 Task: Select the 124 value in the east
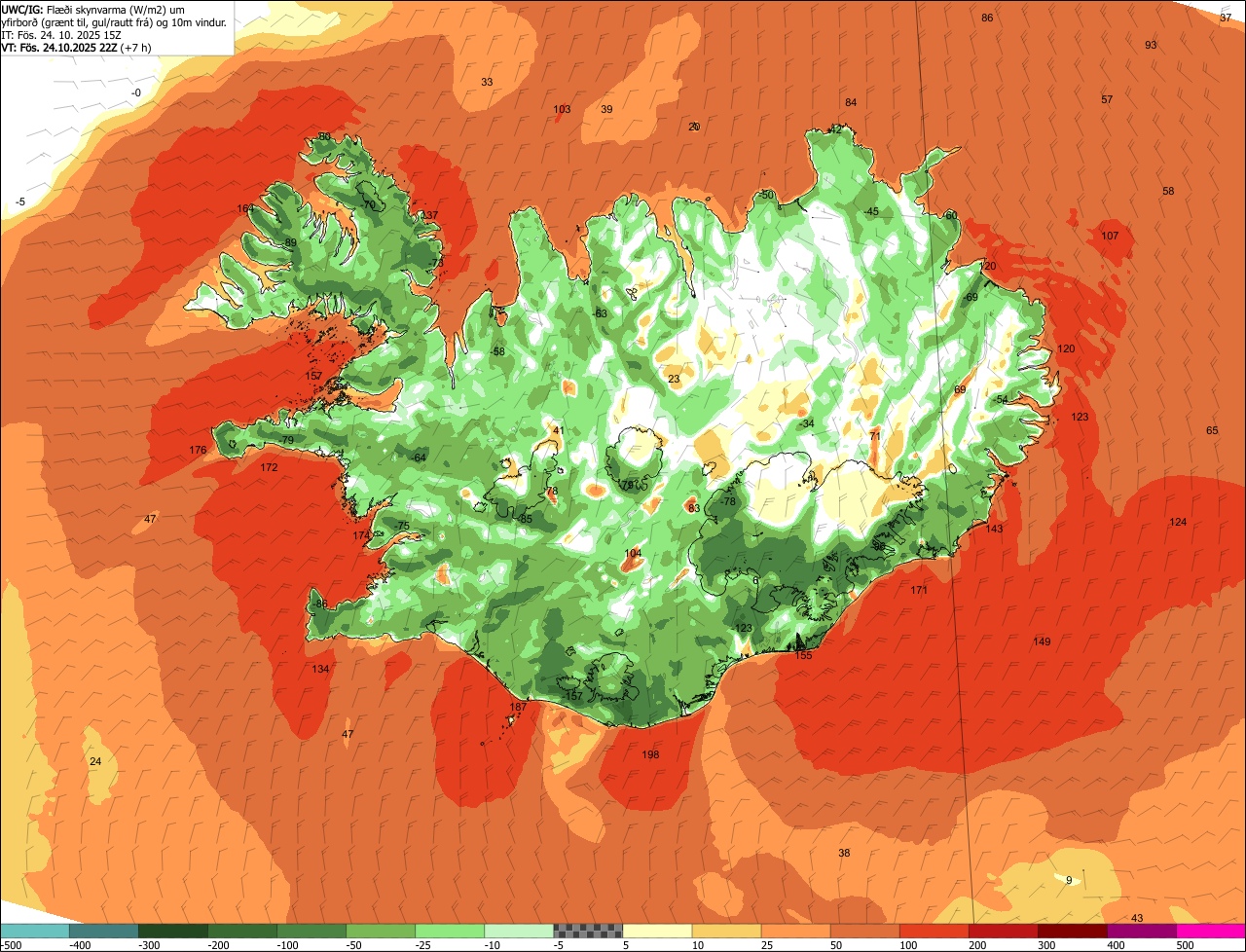[x=1178, y=523]
